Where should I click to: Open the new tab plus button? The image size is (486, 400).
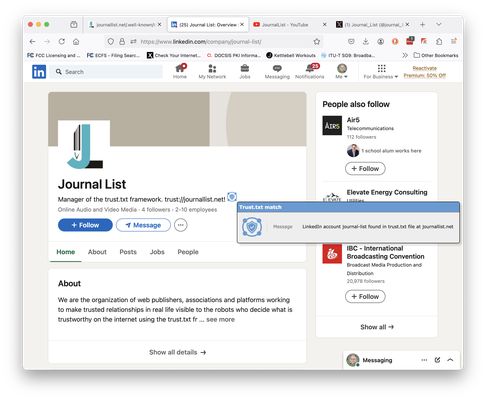pos(422,24)
